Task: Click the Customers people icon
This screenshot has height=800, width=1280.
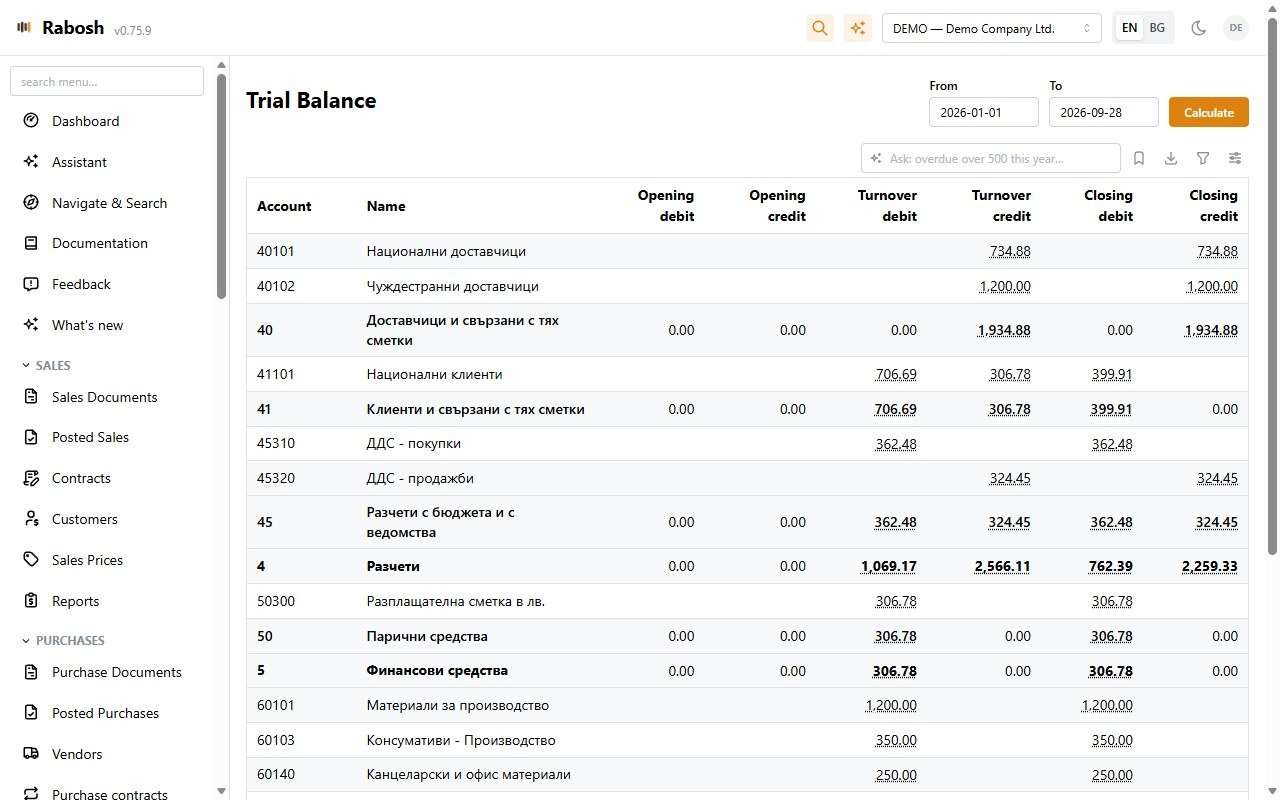Action: click(31, 519)
